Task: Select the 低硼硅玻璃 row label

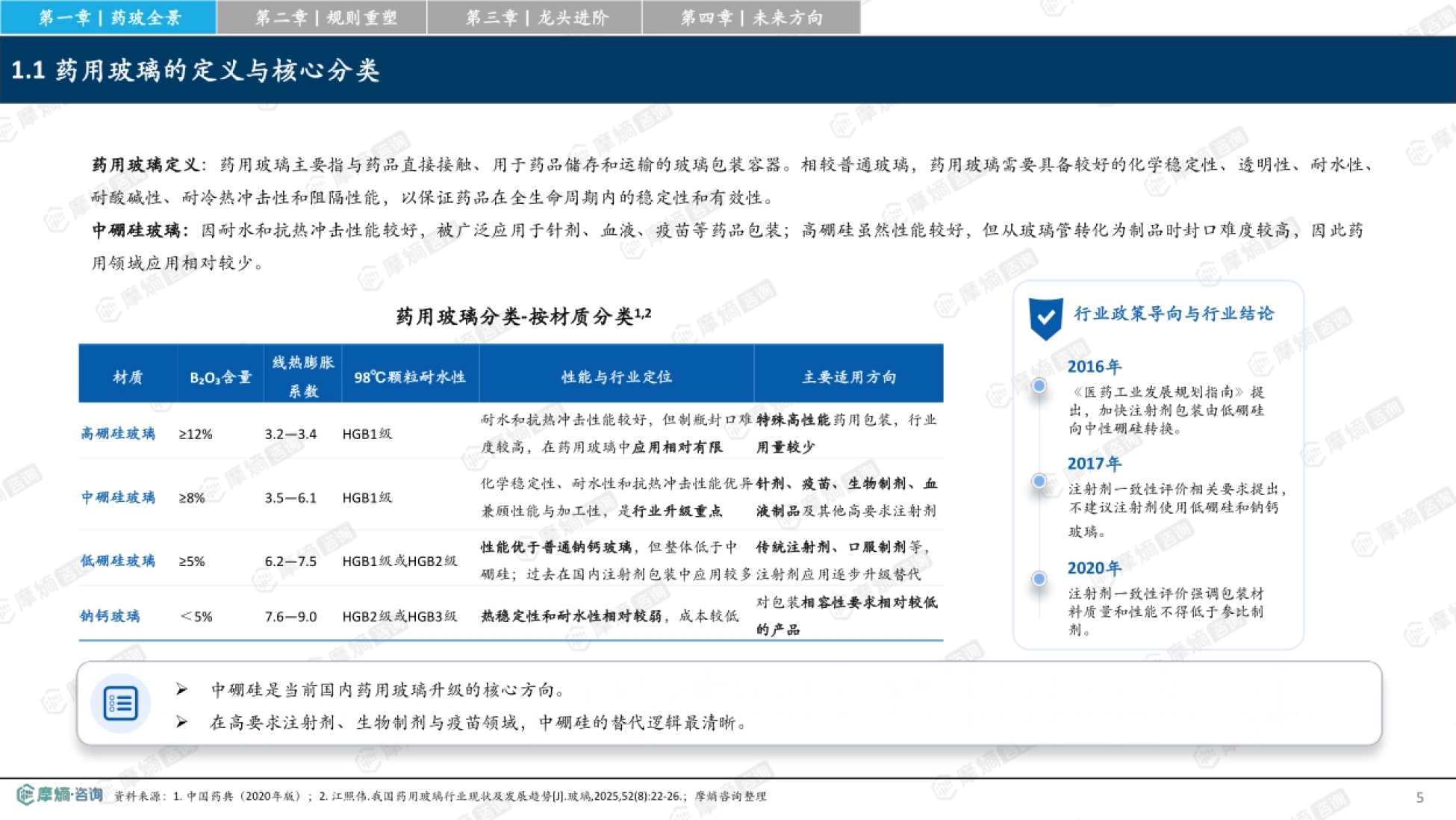Action: (118, 561)
